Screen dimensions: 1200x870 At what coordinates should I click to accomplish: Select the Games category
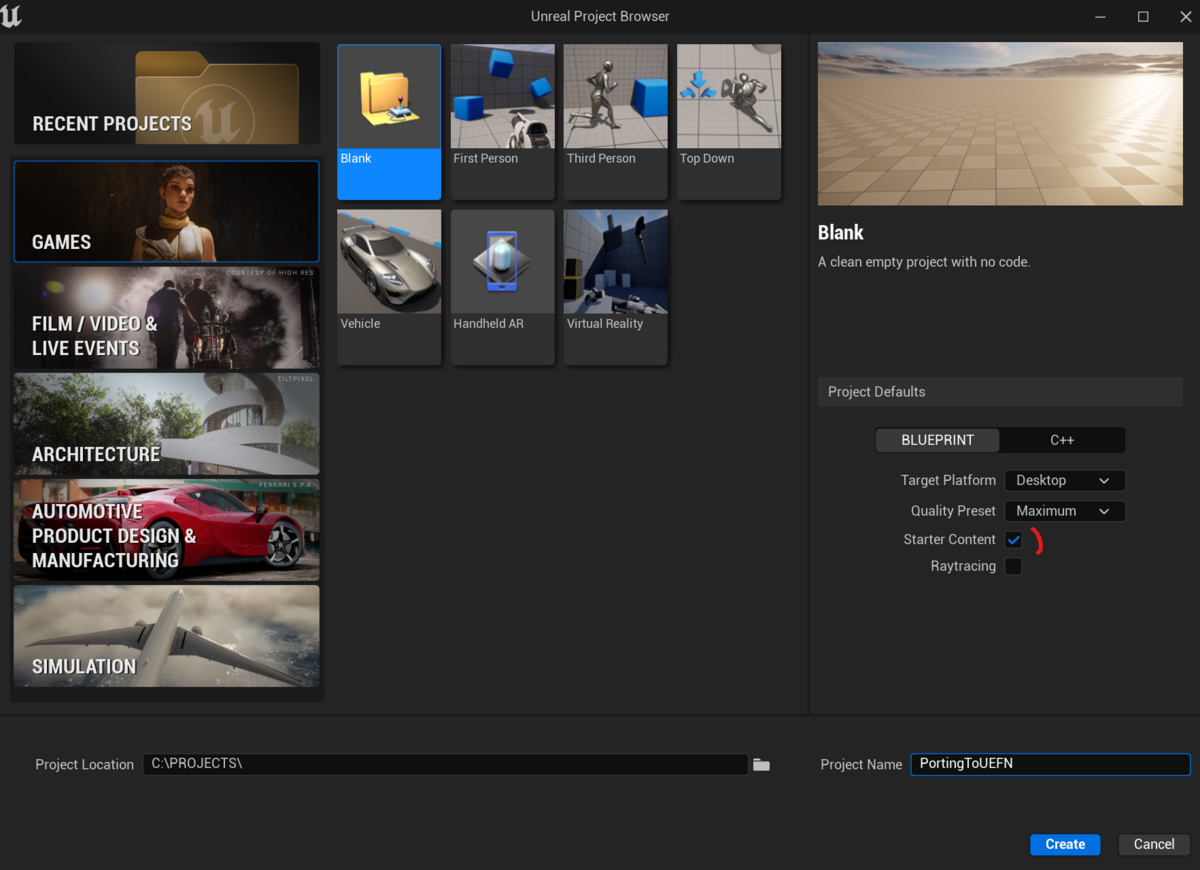167,212
